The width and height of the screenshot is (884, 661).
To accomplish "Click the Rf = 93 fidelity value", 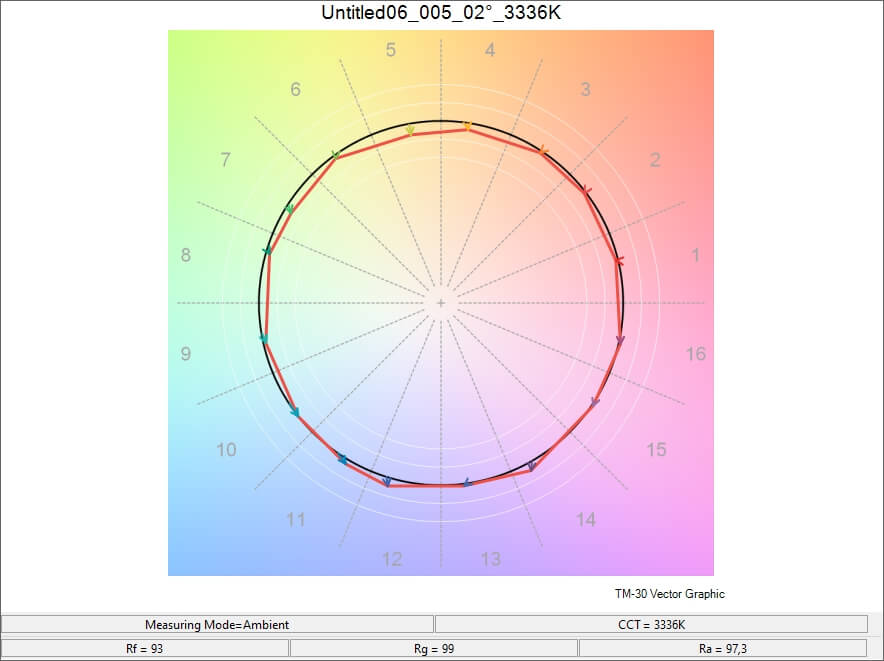I will 145,649.
